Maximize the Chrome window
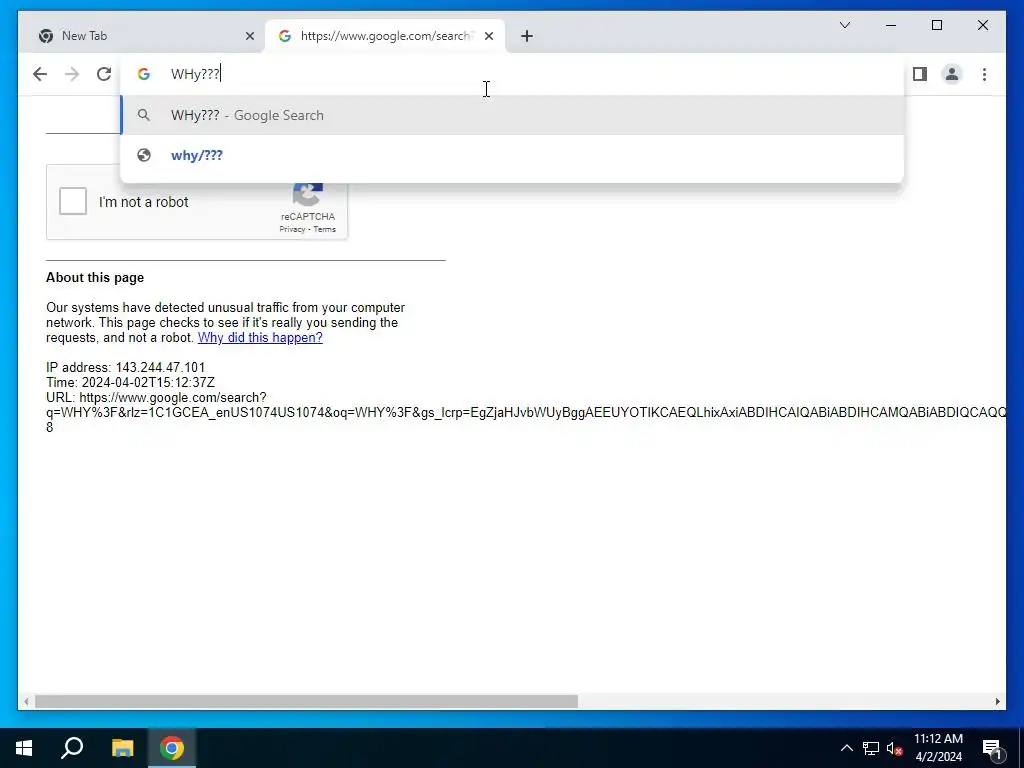1024x768 pixels. coord(936,25)
